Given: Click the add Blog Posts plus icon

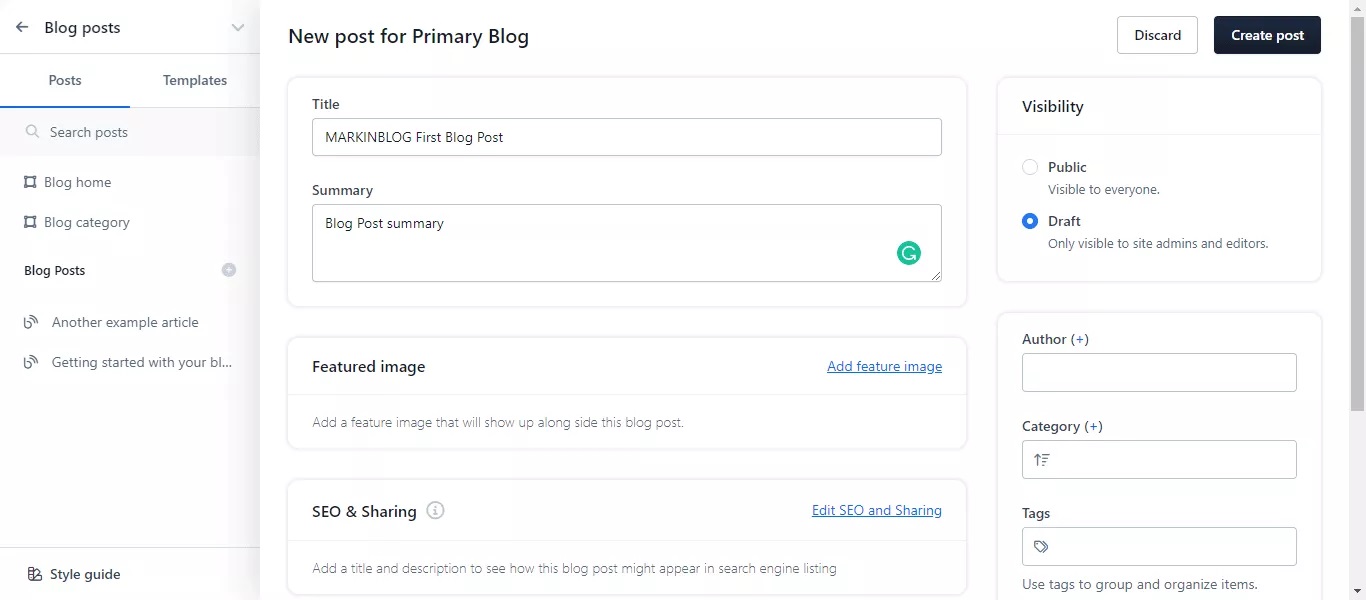Looking at the screenshot, I should tap(229, 270).
